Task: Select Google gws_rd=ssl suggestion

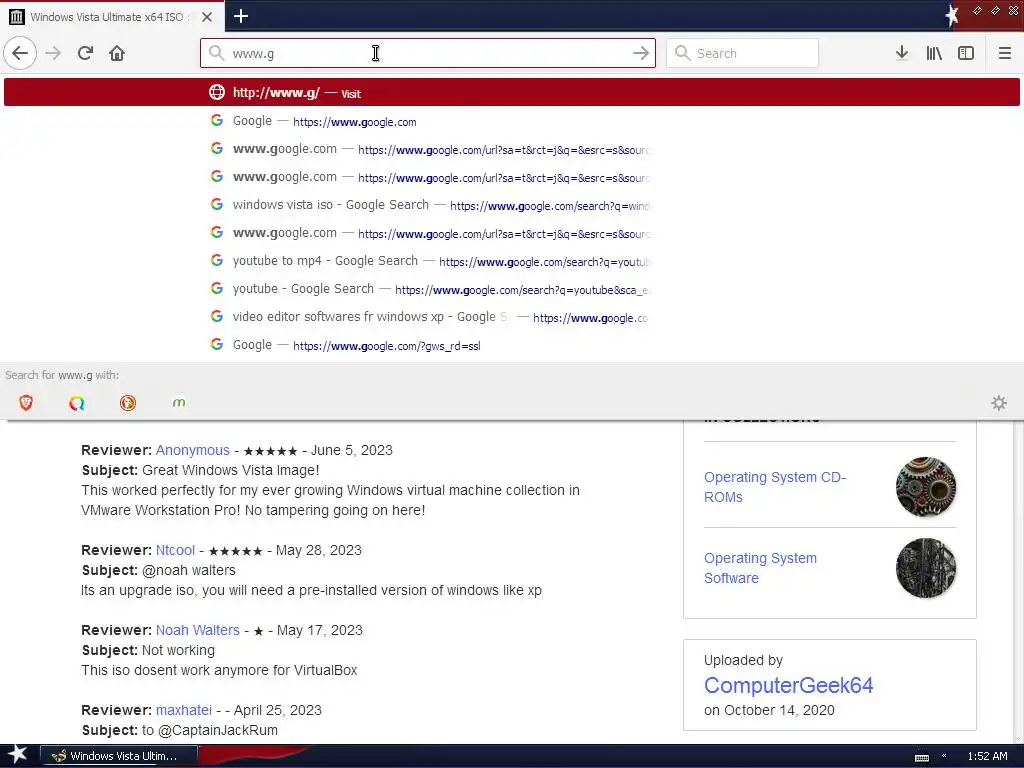Action: (512, 345)
